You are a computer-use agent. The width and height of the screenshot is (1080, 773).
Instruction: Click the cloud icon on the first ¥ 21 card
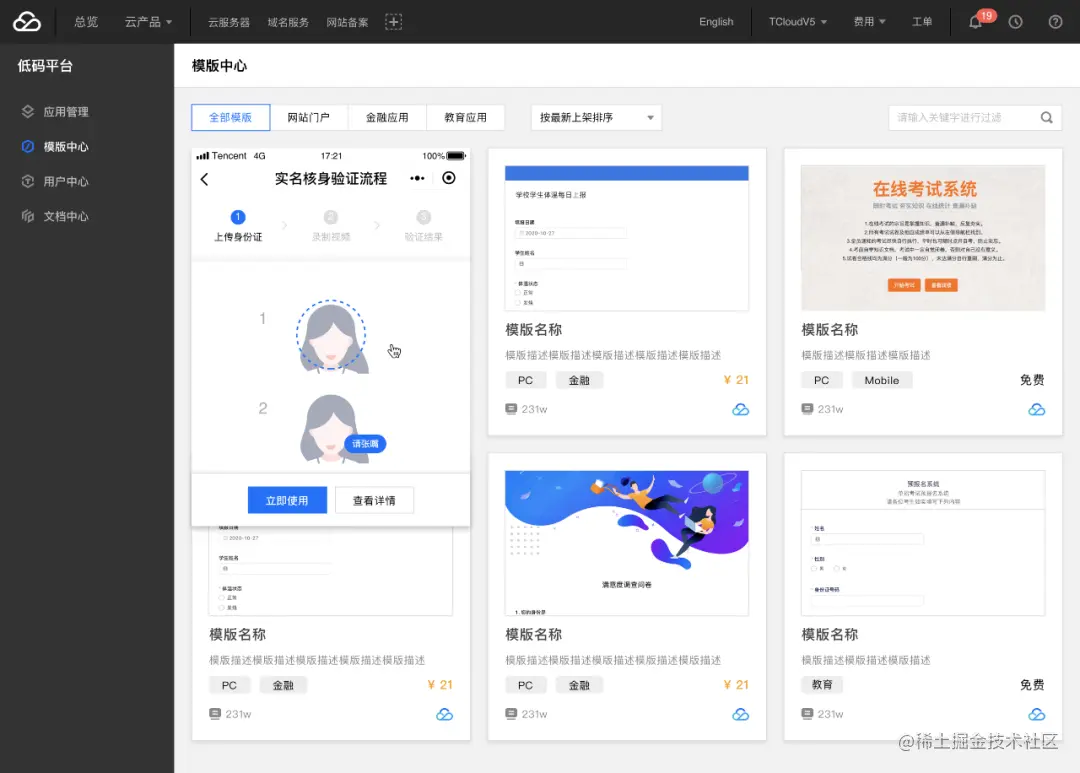740,410
